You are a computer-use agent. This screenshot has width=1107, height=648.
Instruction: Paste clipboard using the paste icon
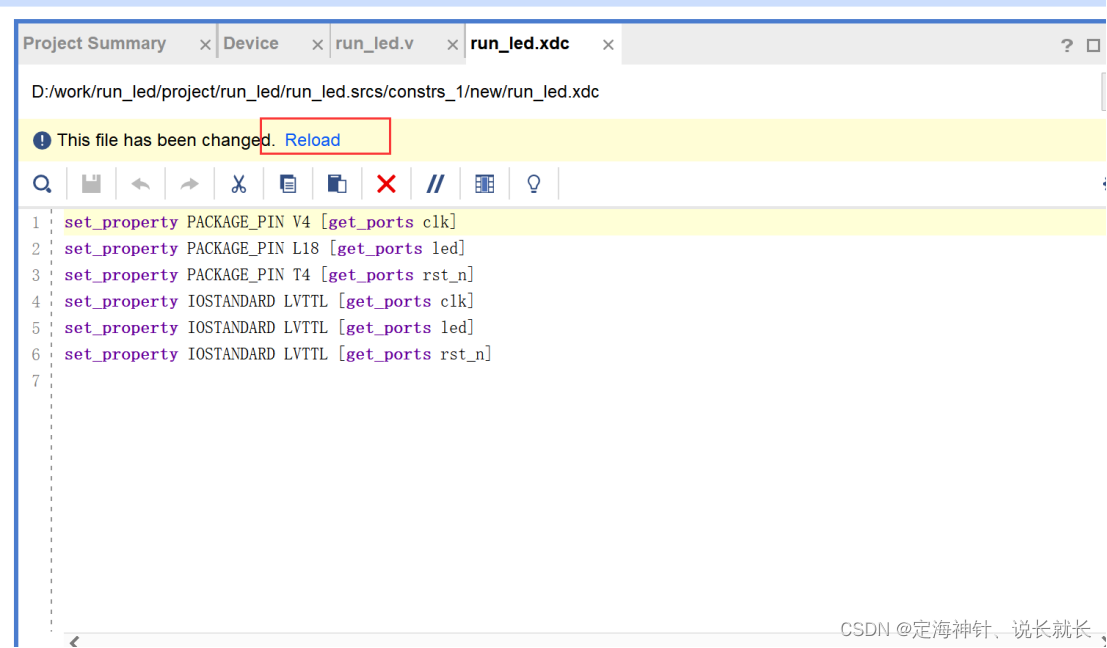337,184
